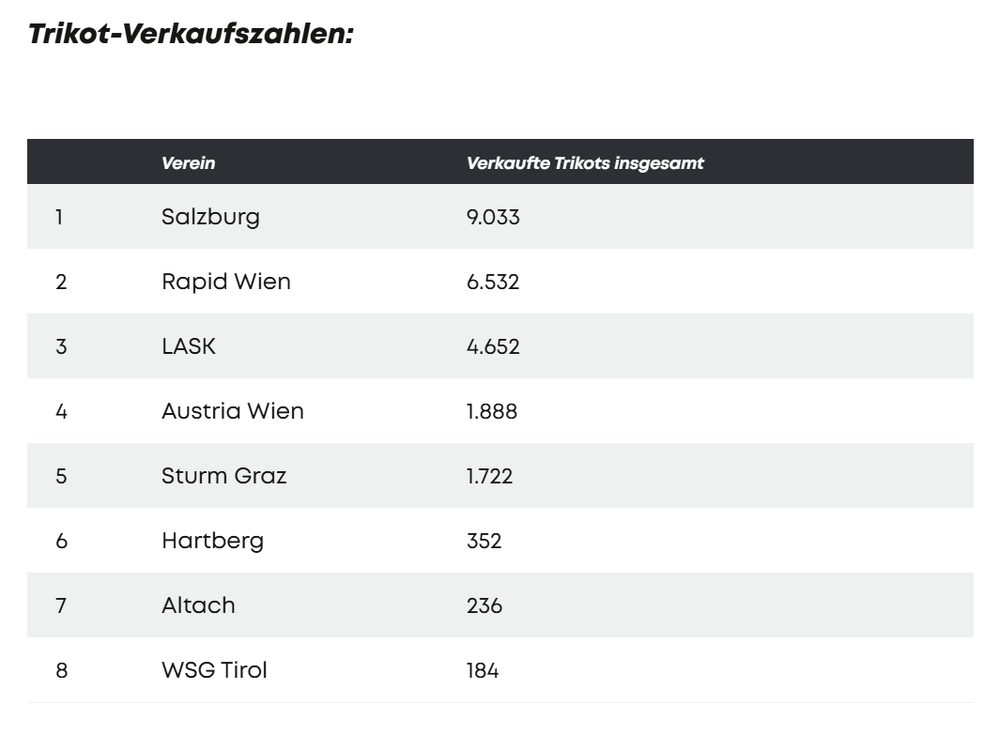
Task: Select the 1.722 value for Sturm Graz
Action: 489,476
